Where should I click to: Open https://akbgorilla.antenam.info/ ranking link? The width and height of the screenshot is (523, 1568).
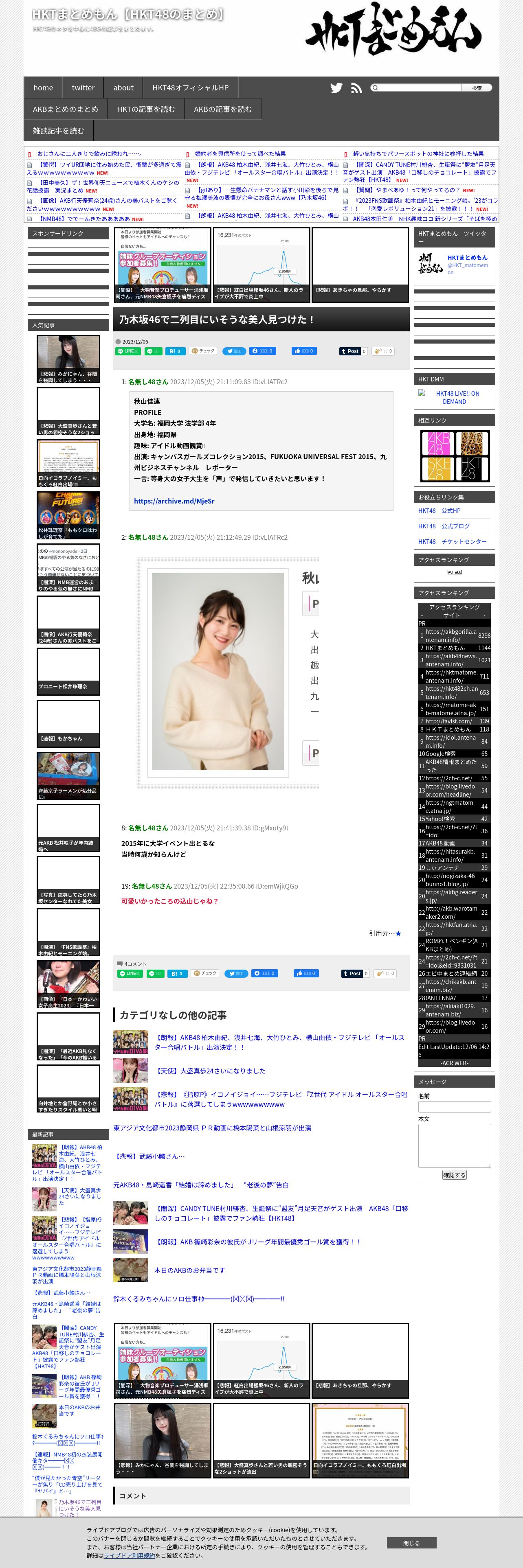point(451,635)
